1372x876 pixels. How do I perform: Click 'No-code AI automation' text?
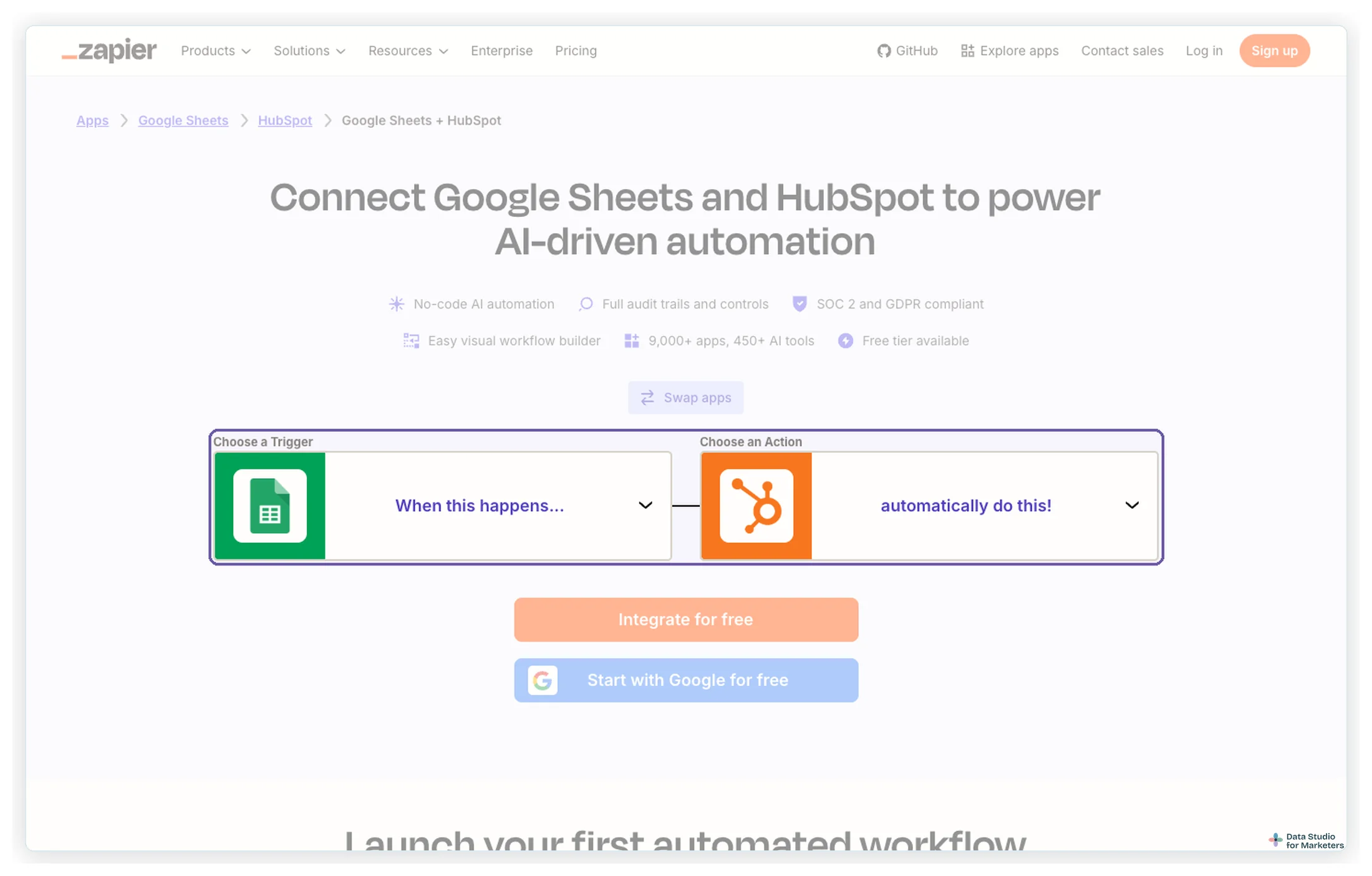tap(484, 304)
